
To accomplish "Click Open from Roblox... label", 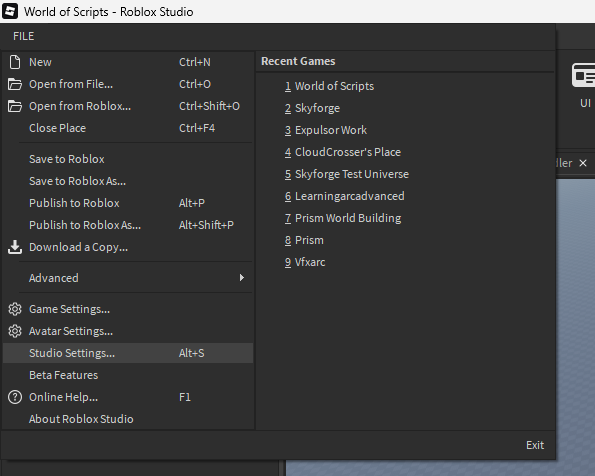I will click(80, 106).
